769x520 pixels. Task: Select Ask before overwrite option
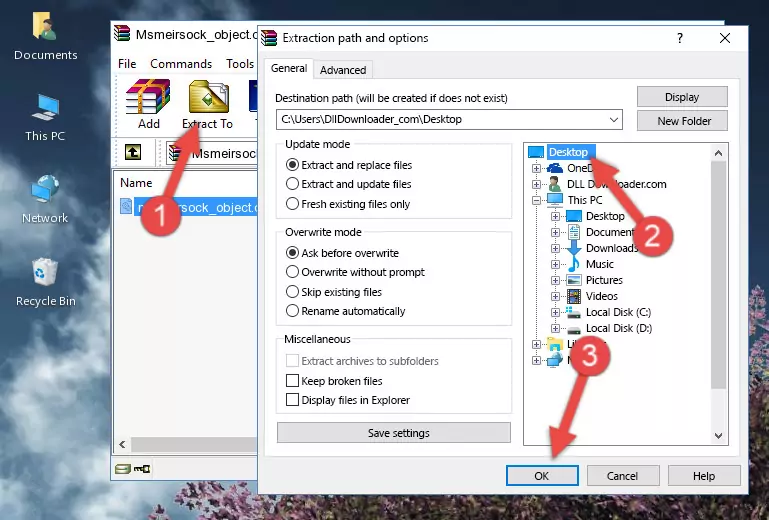click(x=342, y=253)
